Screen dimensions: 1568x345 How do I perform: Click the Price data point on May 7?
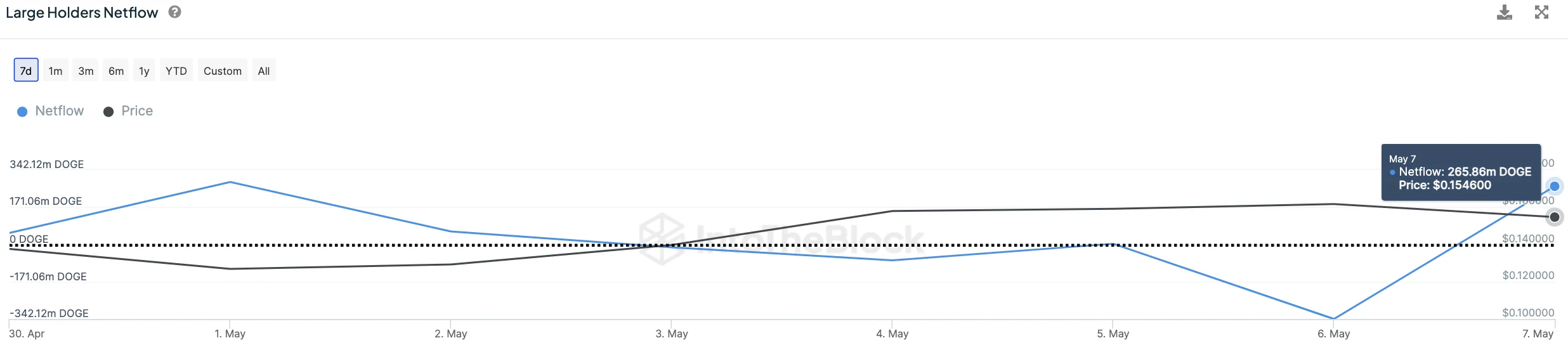click(x=1554, y=217)
